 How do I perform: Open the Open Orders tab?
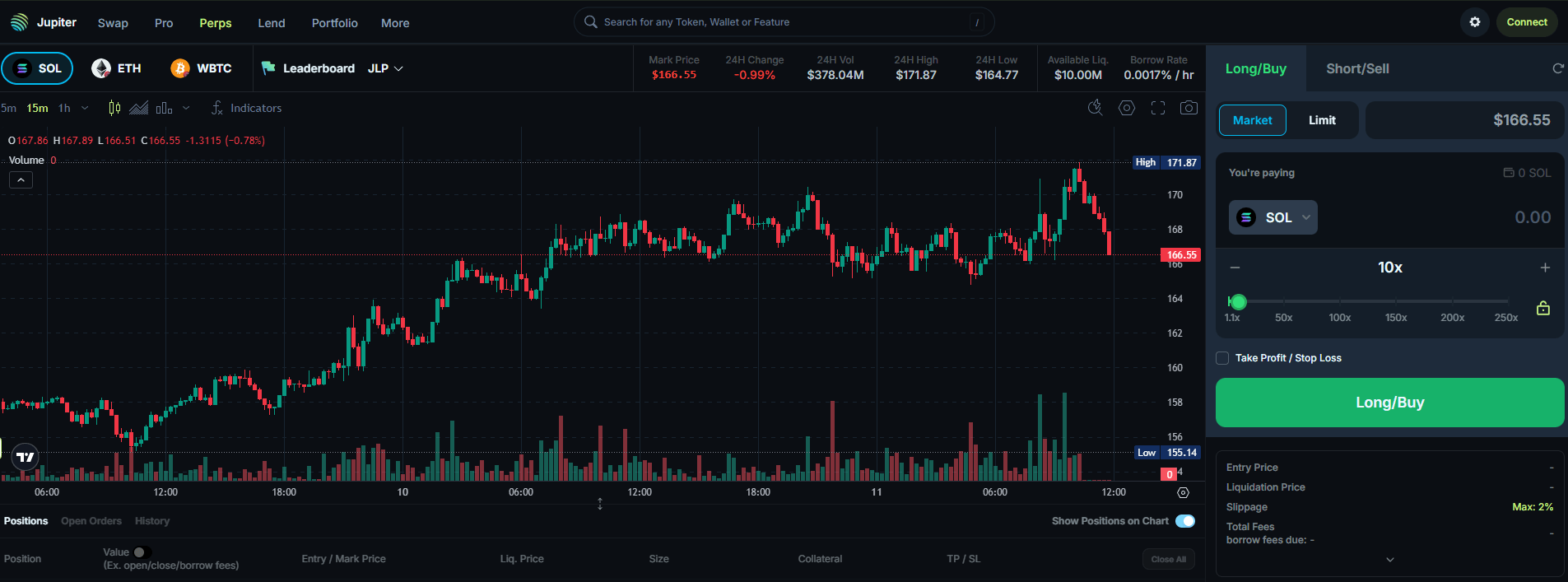[x=91, y=521]
